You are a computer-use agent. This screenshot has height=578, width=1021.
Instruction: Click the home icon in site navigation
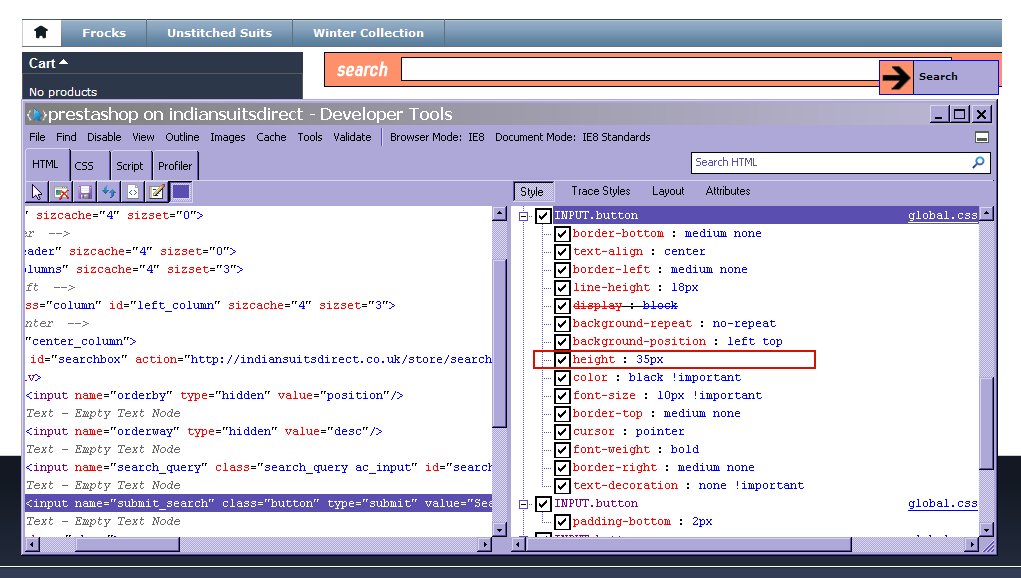[41, 32]
